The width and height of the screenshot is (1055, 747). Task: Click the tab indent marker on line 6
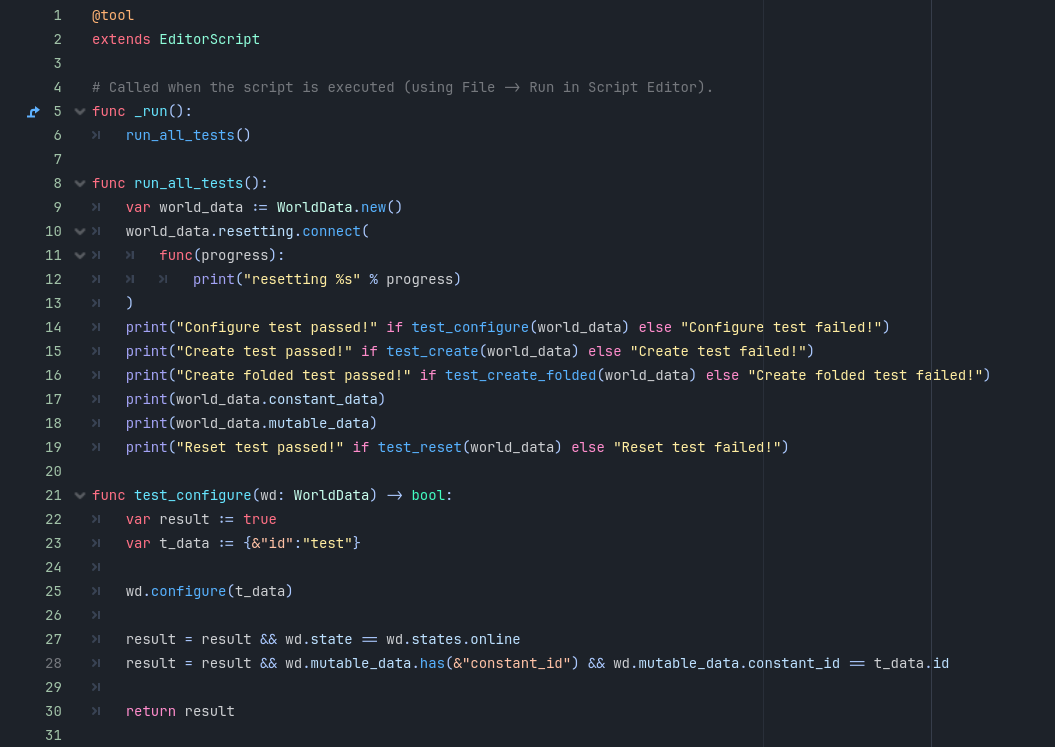point(96,135)
